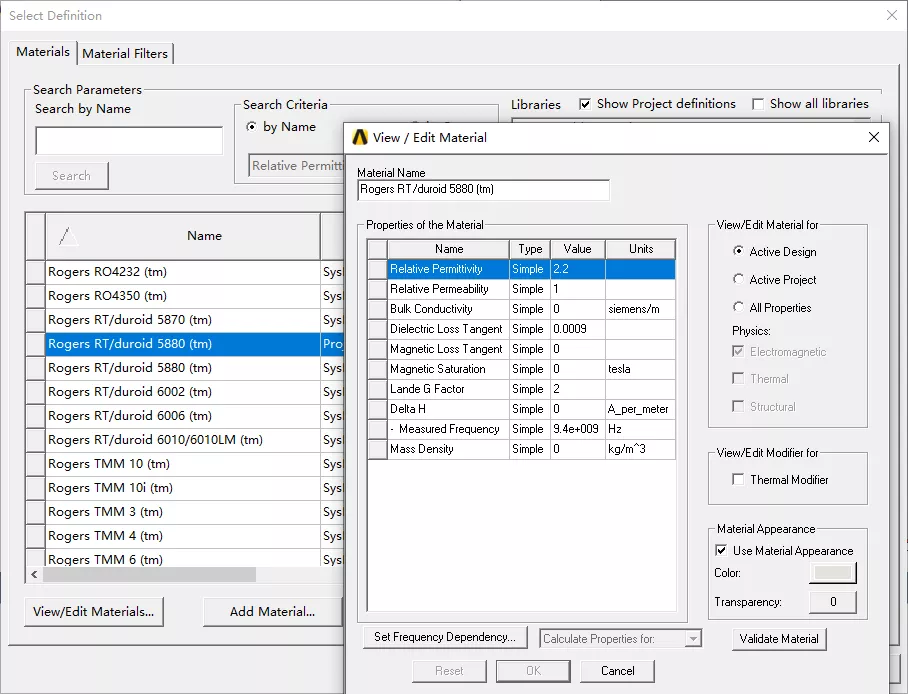This screenshot has height=694, width=908.
Task: Enable the Show all libraries checkbox
Action: (757, 104)
